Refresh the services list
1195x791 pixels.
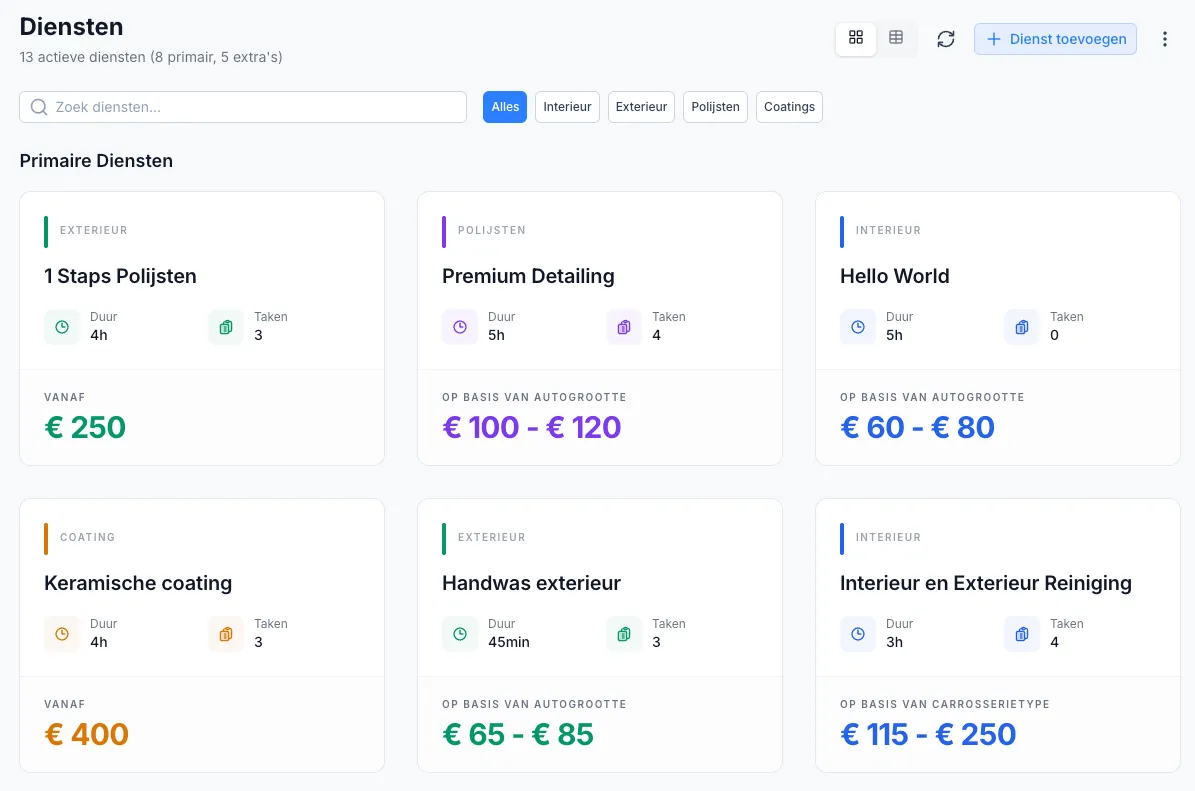(946, 39)
